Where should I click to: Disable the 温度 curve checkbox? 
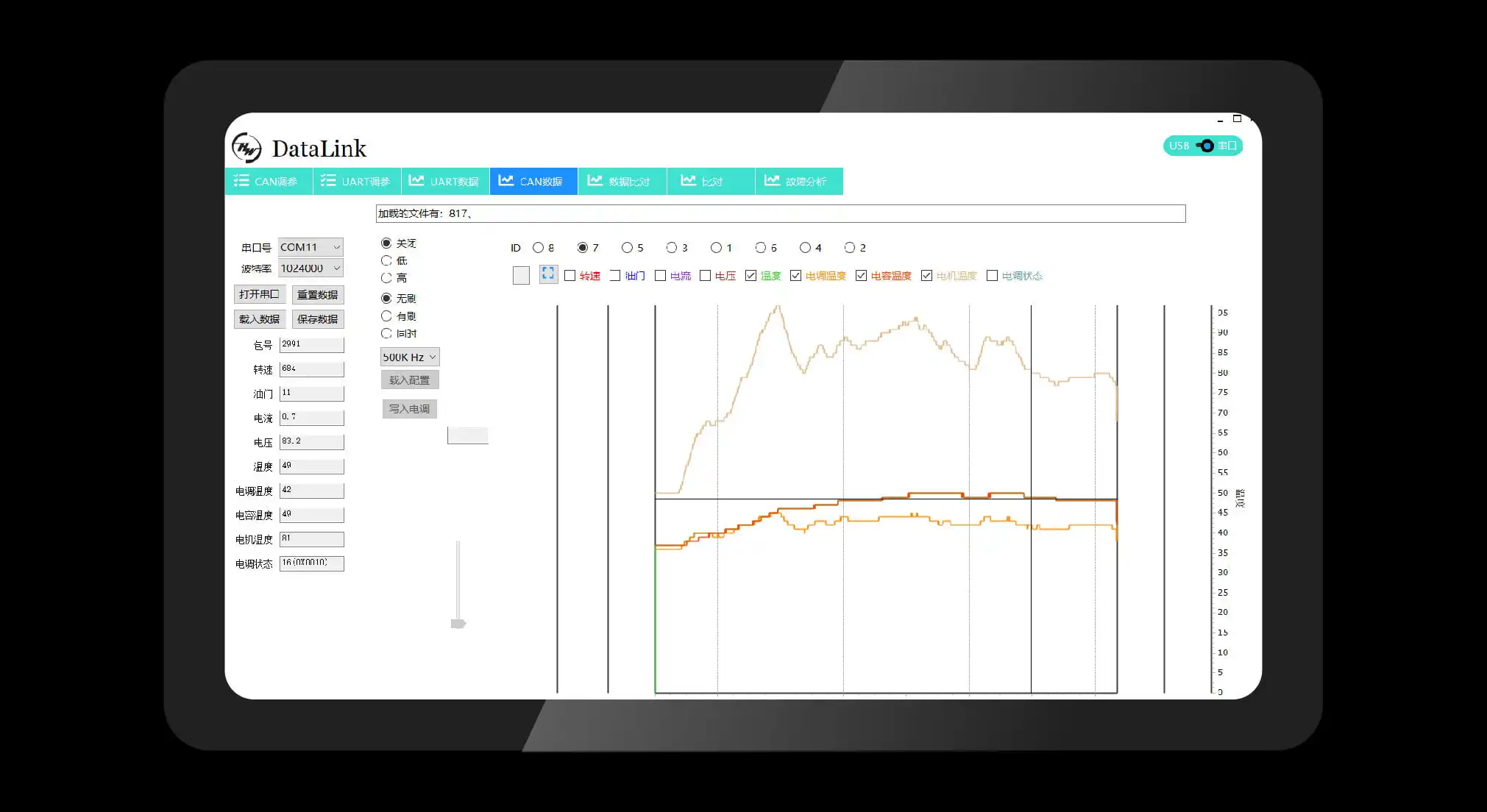[751, 276]
